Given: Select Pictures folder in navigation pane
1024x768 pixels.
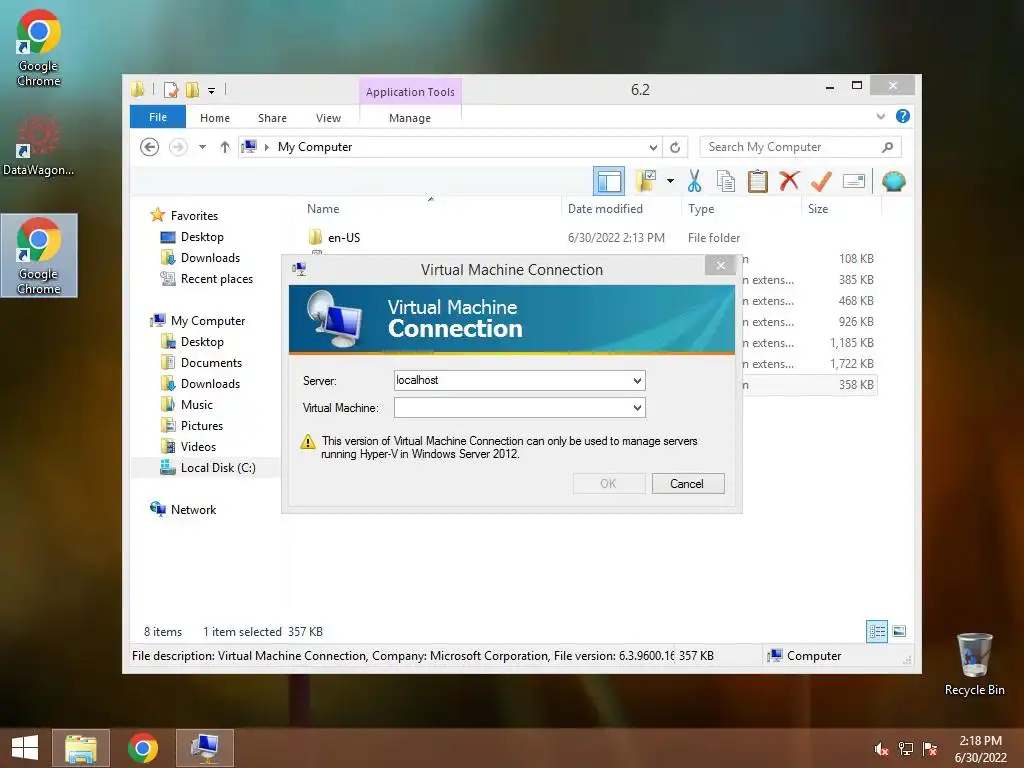Looking at the screenshot, I should pyautogui.click(x=202, y=425).
